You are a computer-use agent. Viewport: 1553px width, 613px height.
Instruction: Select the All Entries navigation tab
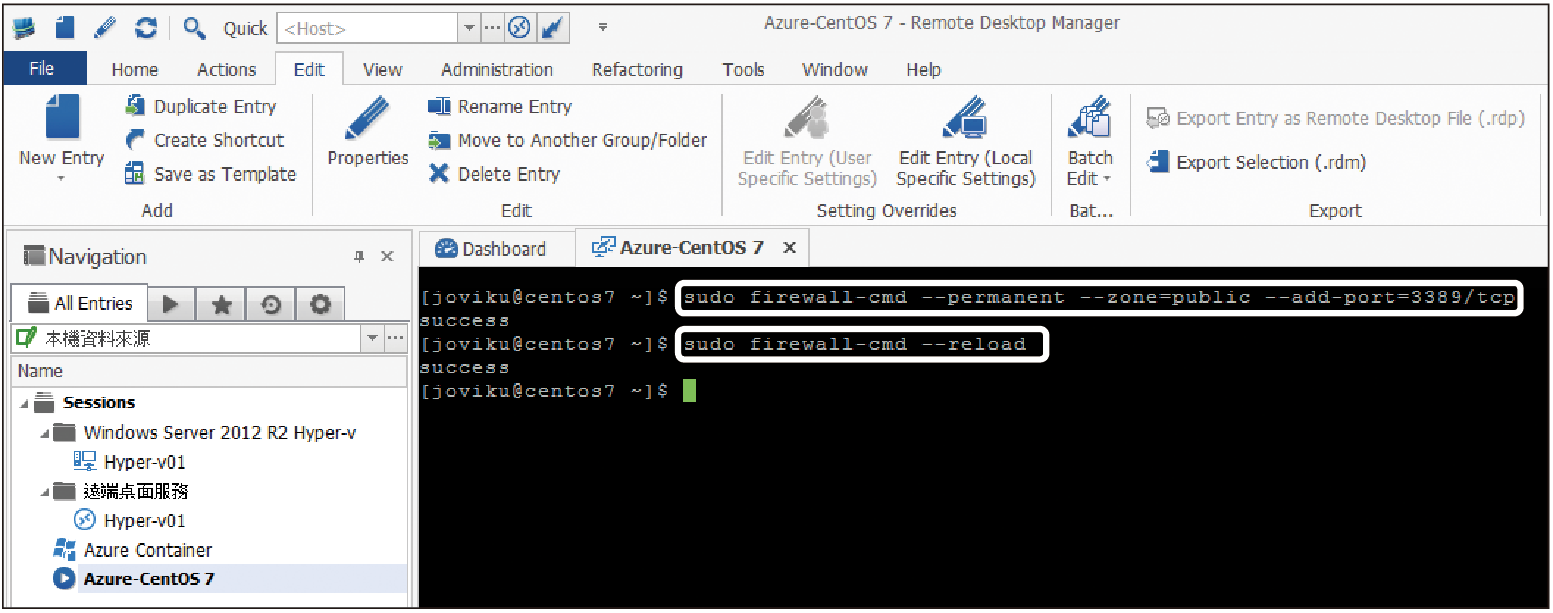click(x=79, y=303)
